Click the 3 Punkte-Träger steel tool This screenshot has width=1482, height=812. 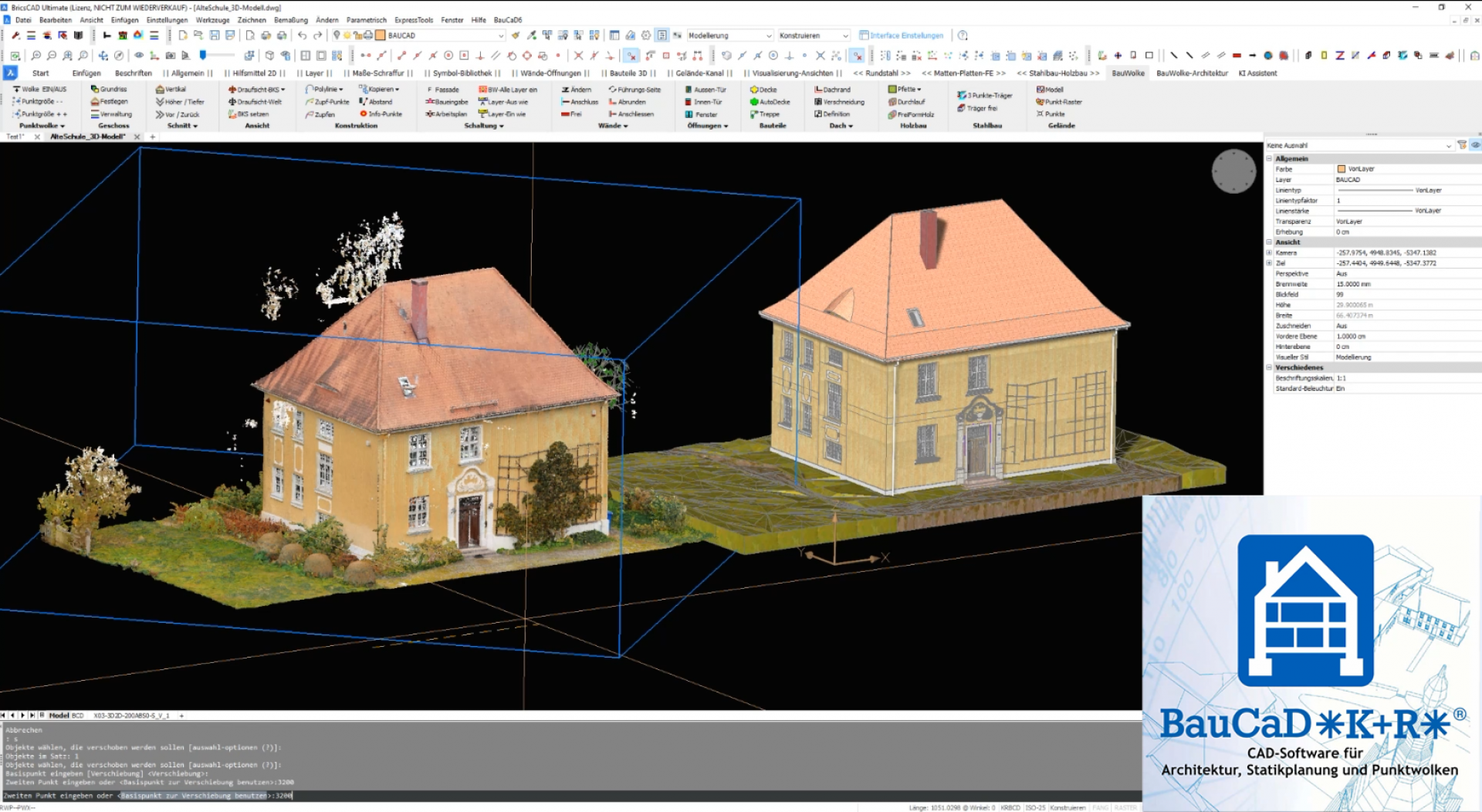pos(985,96)
